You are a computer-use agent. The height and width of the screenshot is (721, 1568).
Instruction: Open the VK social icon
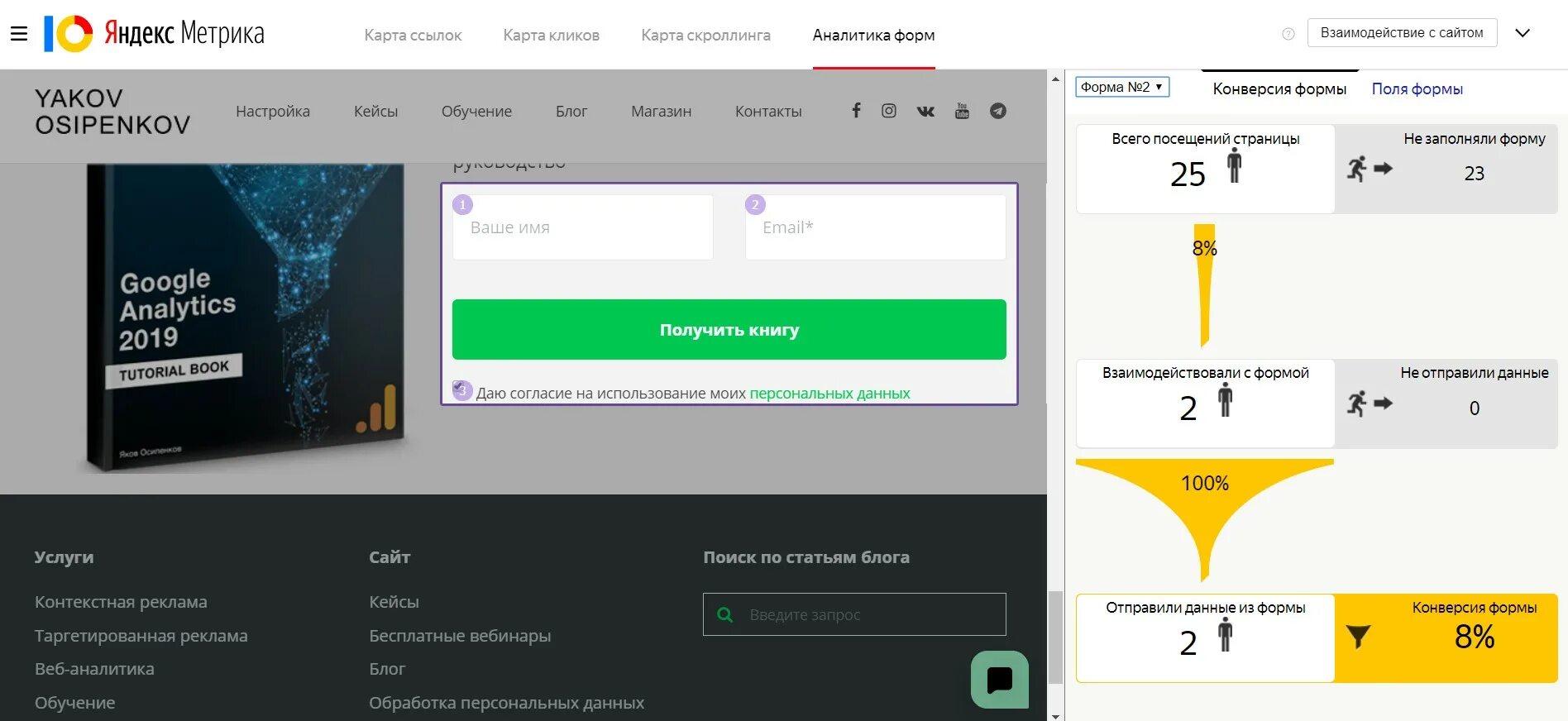925,111
